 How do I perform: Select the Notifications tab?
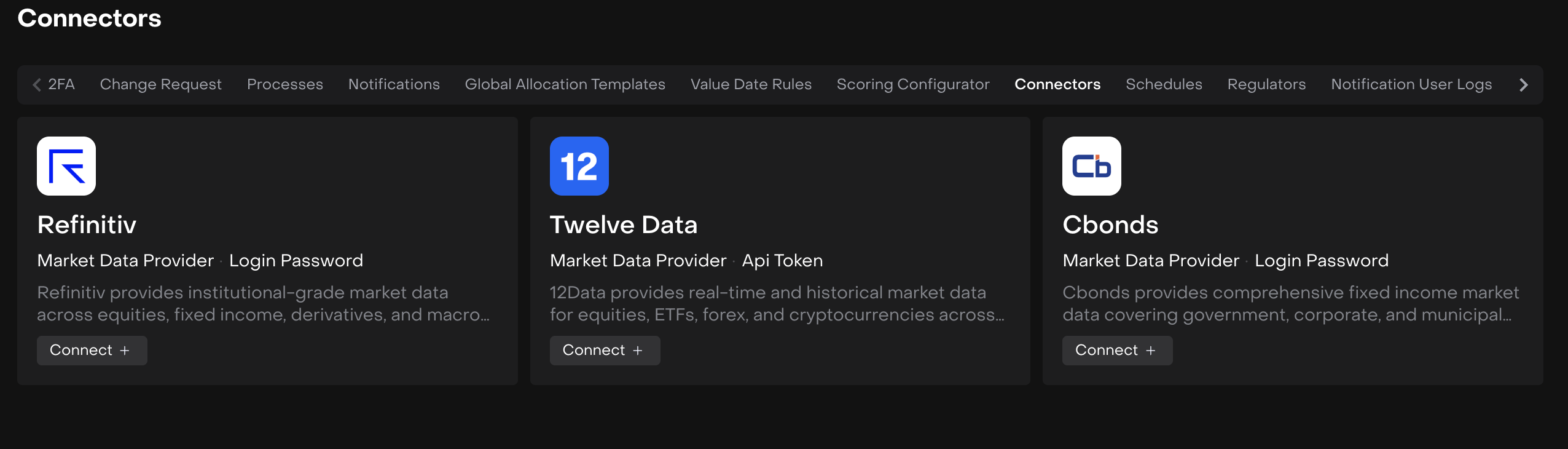click(x=394, y=85)
